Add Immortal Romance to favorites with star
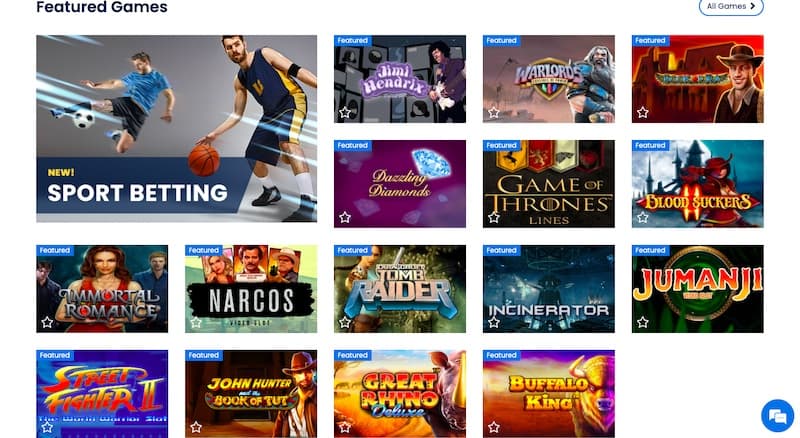The image size is (800, 438). 47,322
